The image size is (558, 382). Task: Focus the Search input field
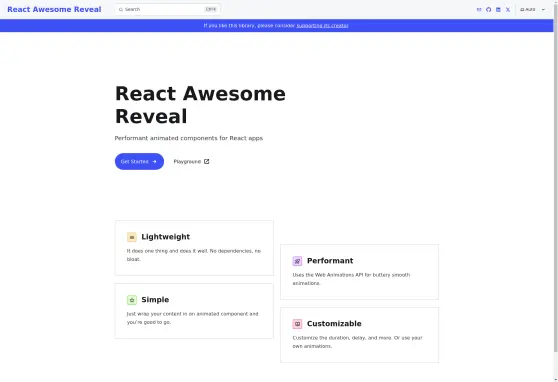(168, 10)
